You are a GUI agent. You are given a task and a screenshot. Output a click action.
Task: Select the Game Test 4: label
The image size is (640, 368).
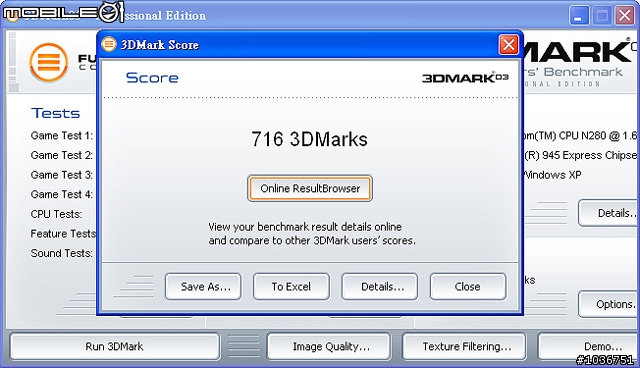click(x=62, y=194)
